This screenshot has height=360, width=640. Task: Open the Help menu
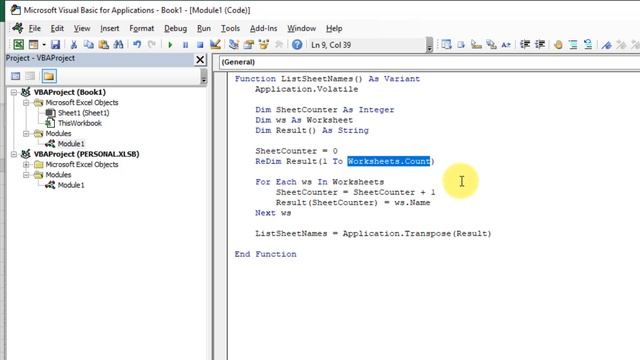coord(334,28)
